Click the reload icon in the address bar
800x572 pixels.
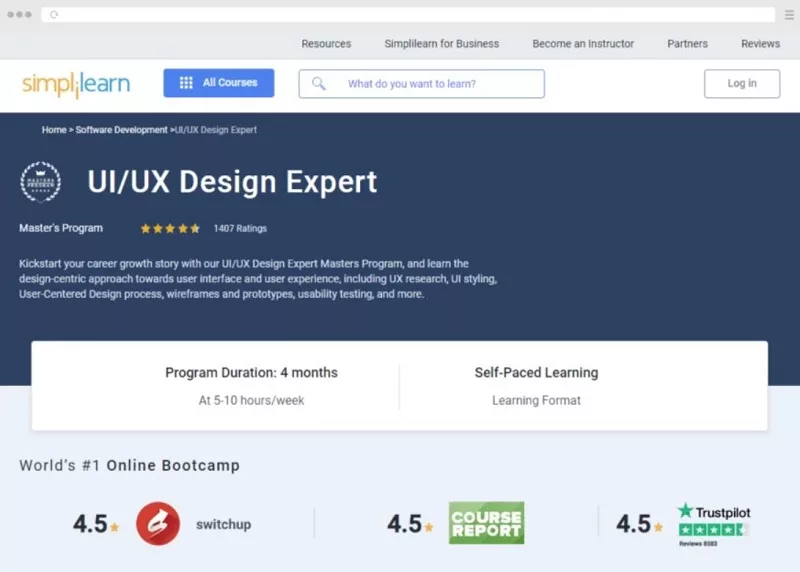pyautogui.click(x=54, y=15)
